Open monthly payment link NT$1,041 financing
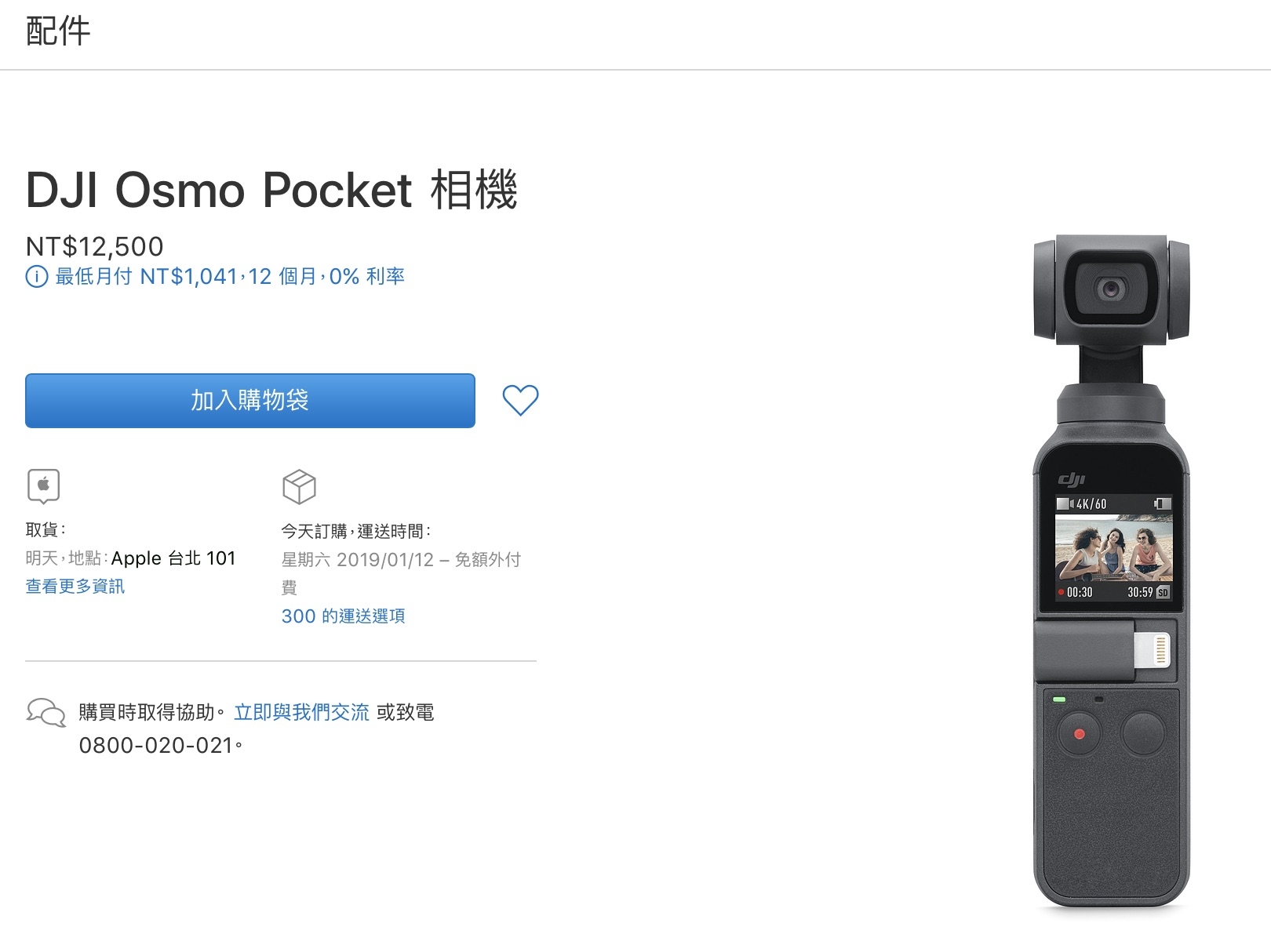1271x952 pixels. pos(230,277)
